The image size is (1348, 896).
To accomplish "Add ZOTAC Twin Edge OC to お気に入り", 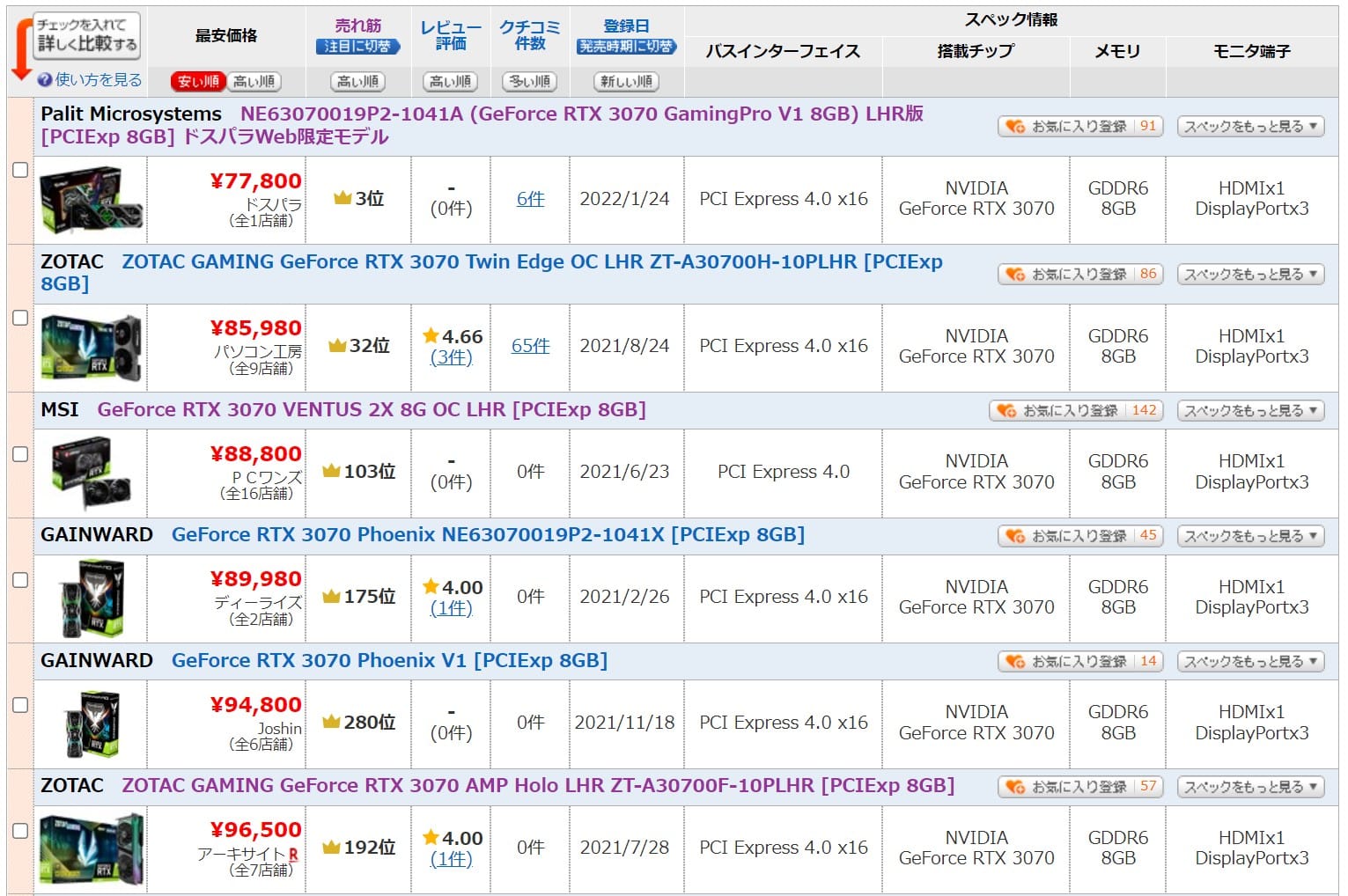I will click(1080, 275).
